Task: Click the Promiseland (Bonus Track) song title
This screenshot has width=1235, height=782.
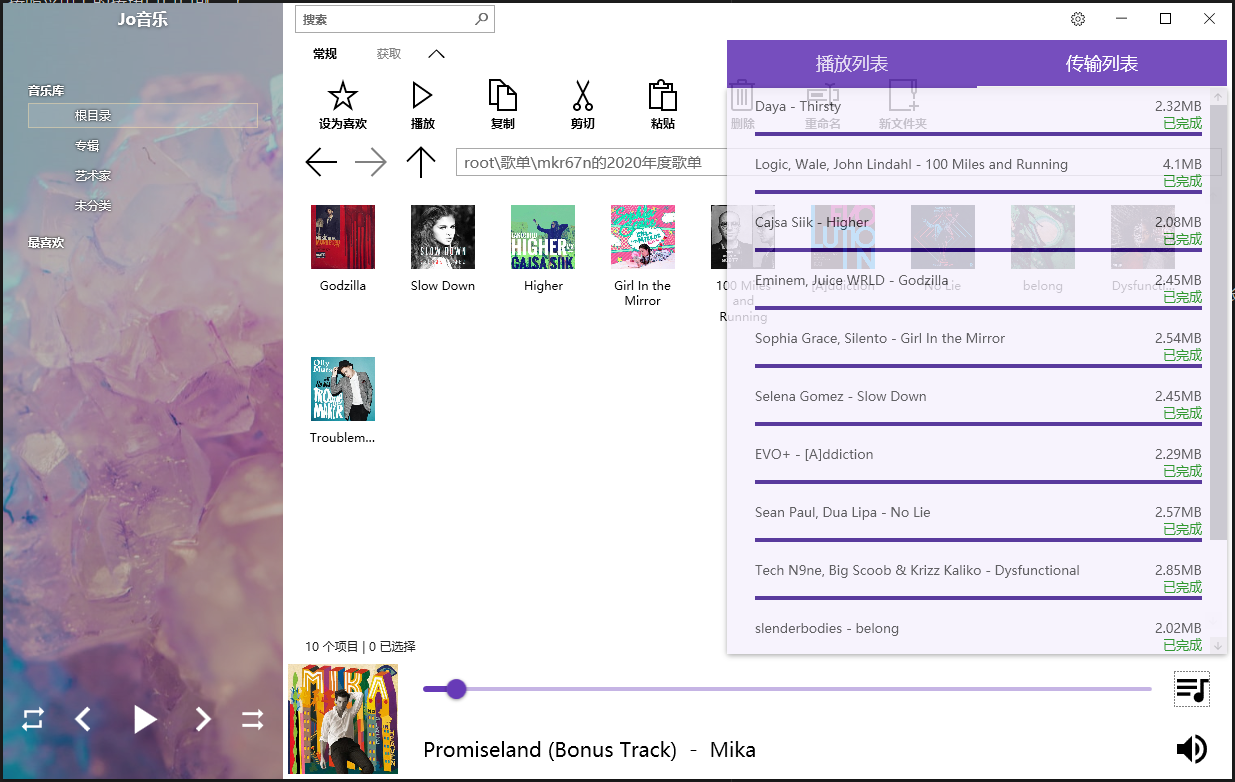Action: (550, 749)
